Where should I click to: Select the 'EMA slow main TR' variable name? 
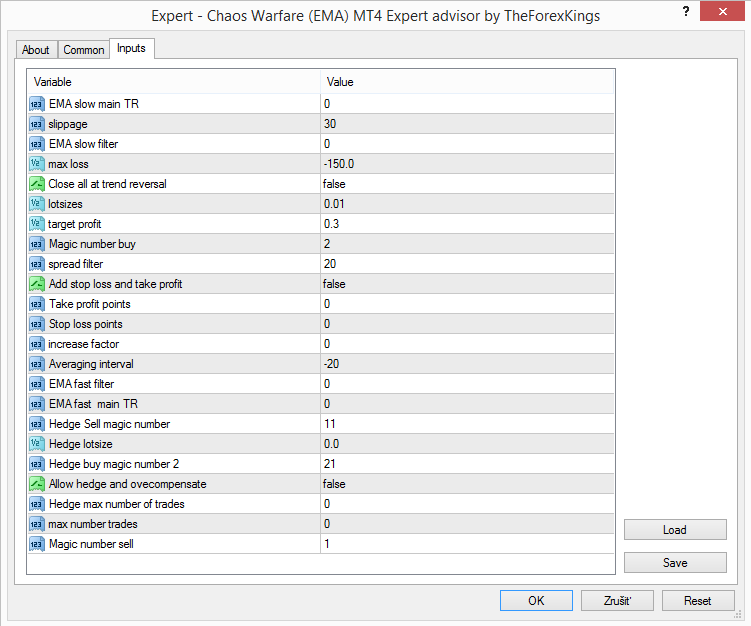click(x=94, y=104)
